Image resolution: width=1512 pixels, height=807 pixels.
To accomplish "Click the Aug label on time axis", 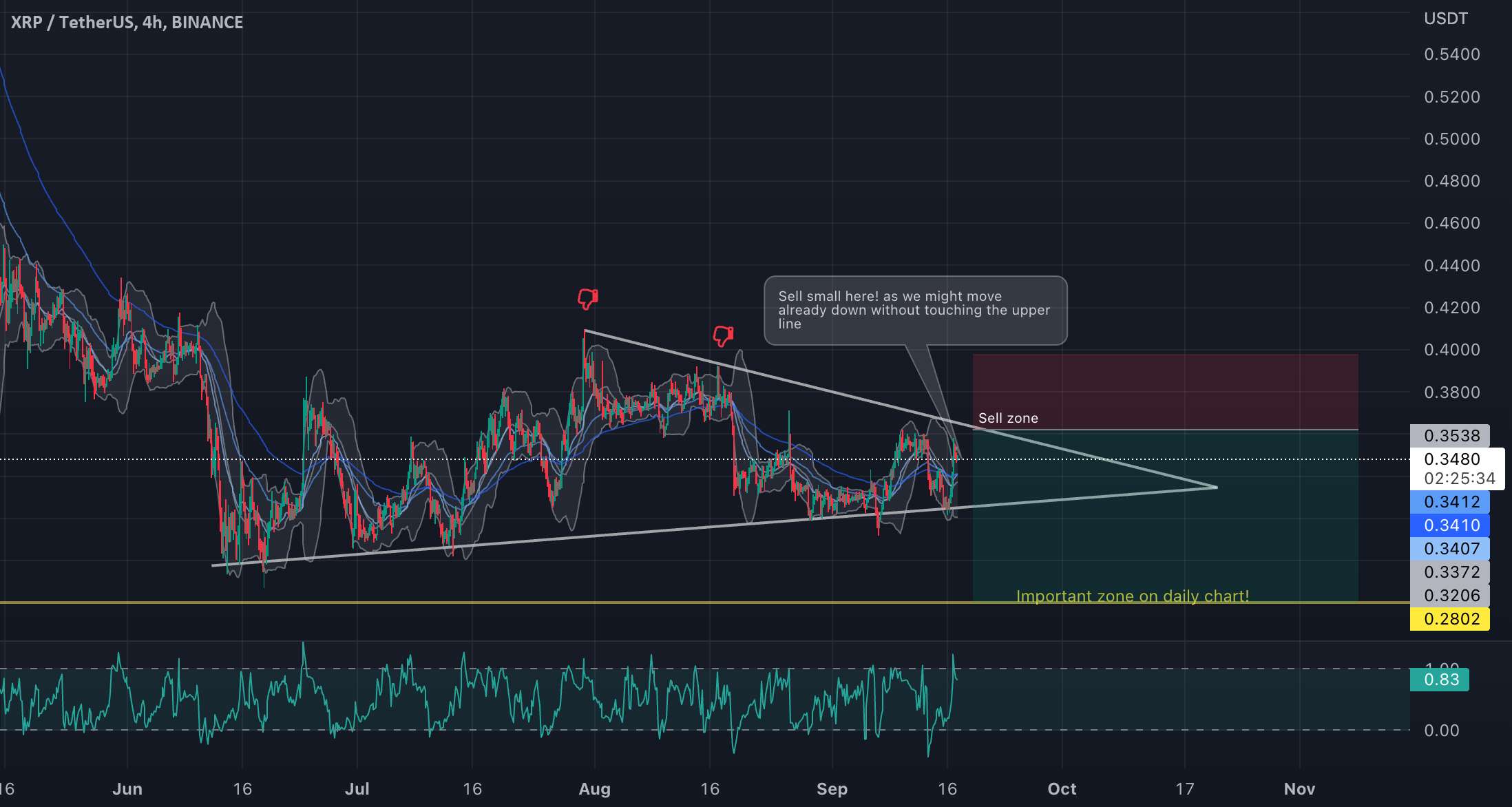I will pos(594,788).
